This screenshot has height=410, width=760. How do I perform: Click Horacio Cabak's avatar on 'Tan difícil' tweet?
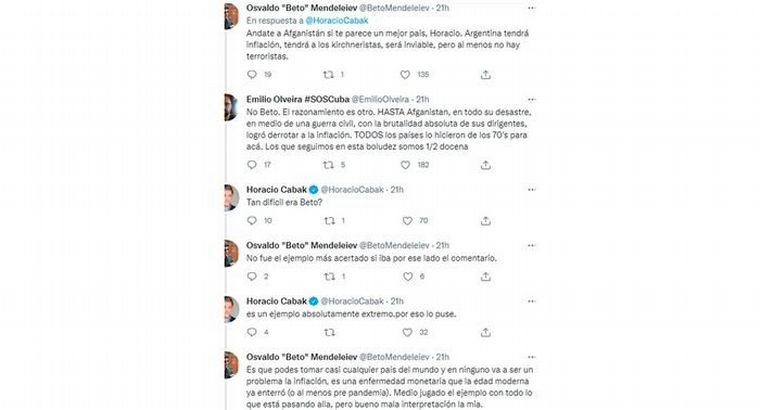pyautogui.click(x=230, y=196)
